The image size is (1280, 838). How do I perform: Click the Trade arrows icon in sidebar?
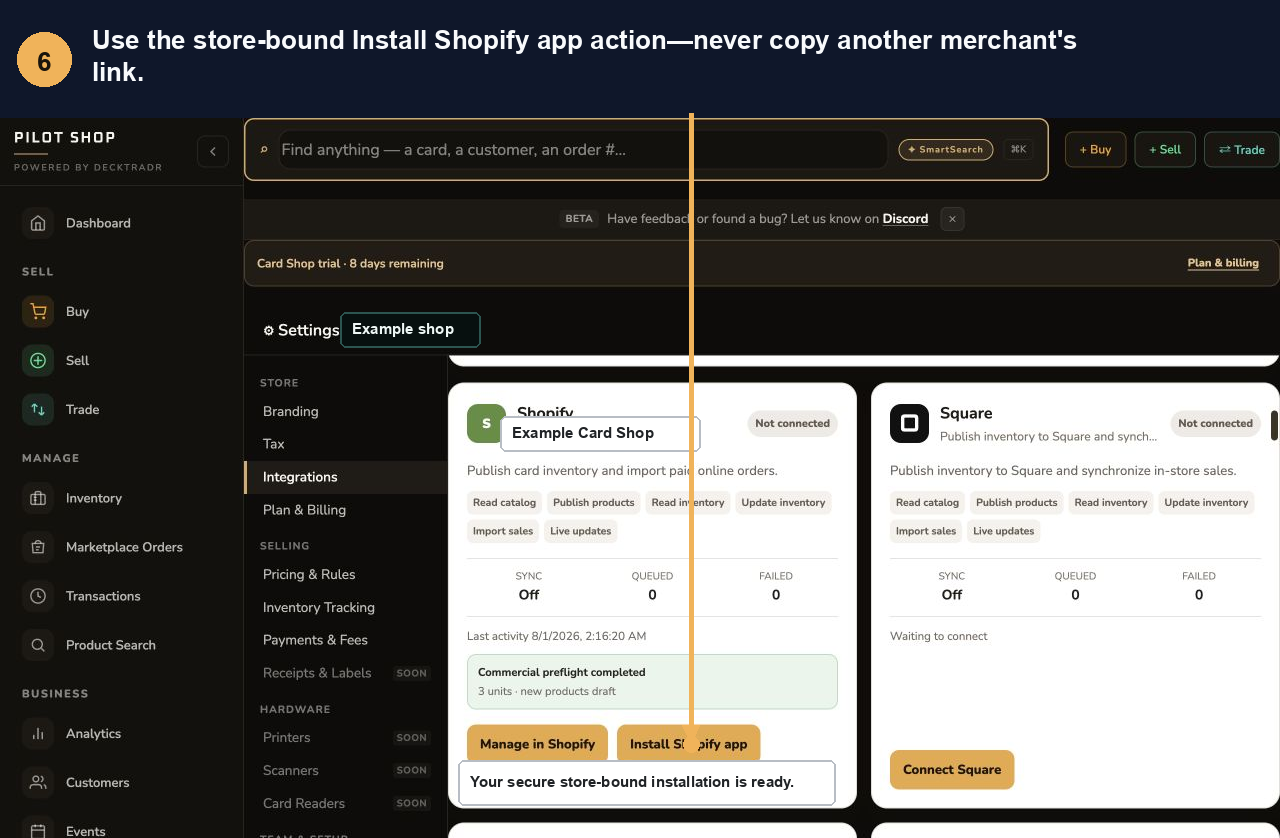click(38, 409)
